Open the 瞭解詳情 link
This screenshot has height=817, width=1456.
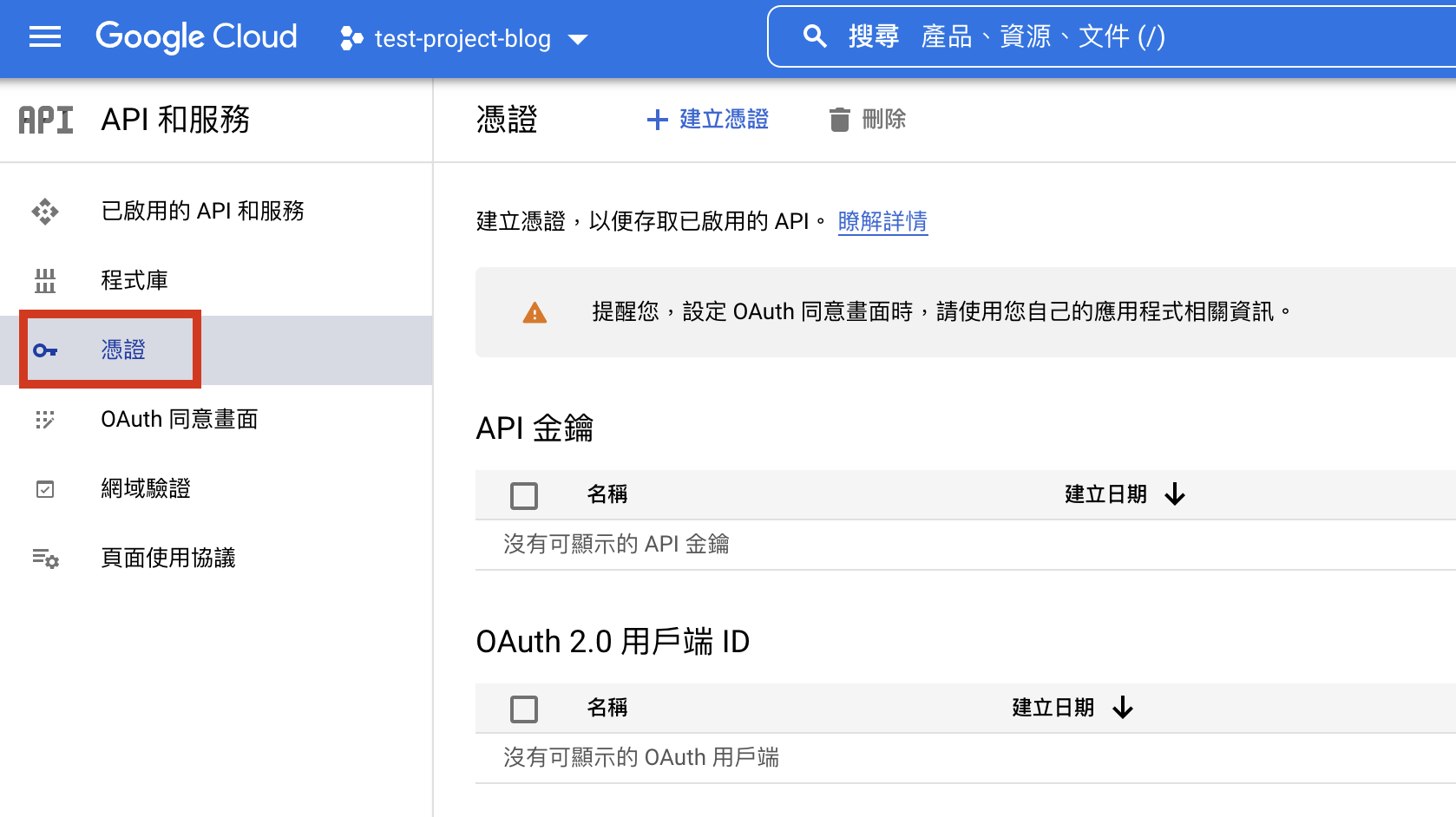(882, 222)
